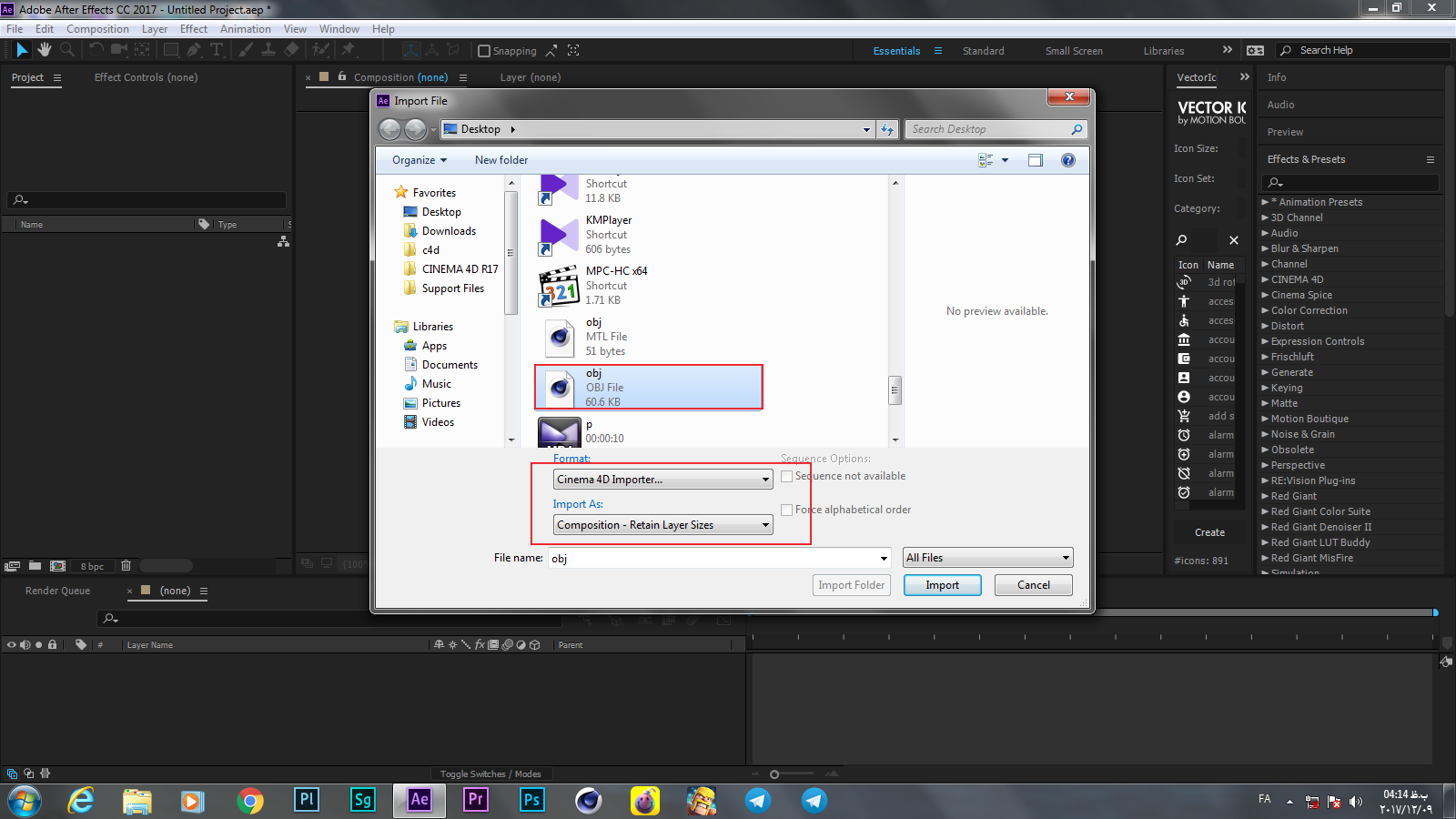1456x819 pixels.
Task: Open the All Files type dropdown
Action: (988, 558)
